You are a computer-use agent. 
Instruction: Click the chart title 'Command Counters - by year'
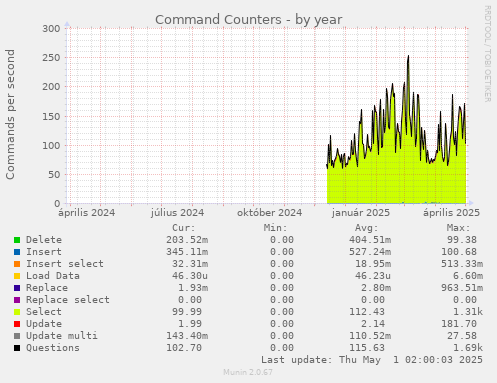(x=249, y=20)
